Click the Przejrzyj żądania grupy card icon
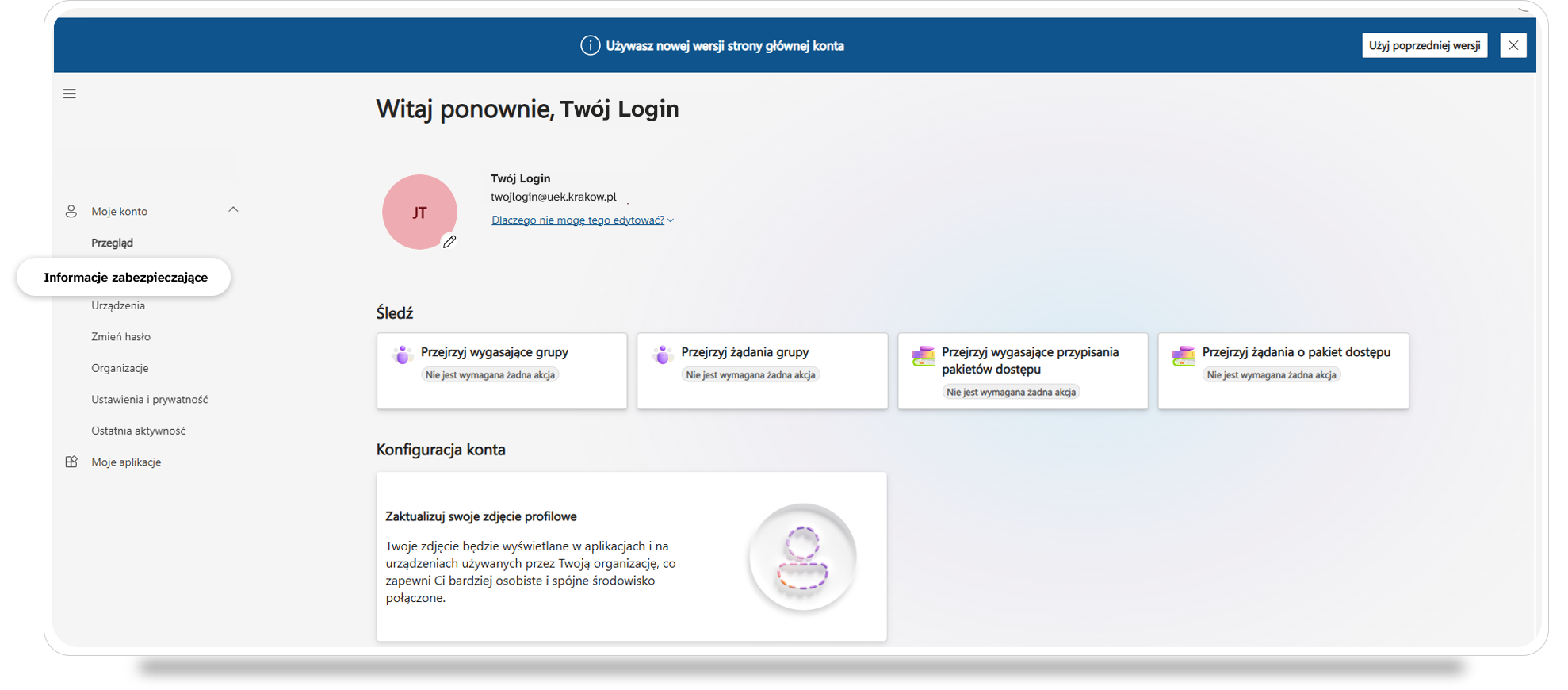The image size is (1568, 690). click(663, 355)
